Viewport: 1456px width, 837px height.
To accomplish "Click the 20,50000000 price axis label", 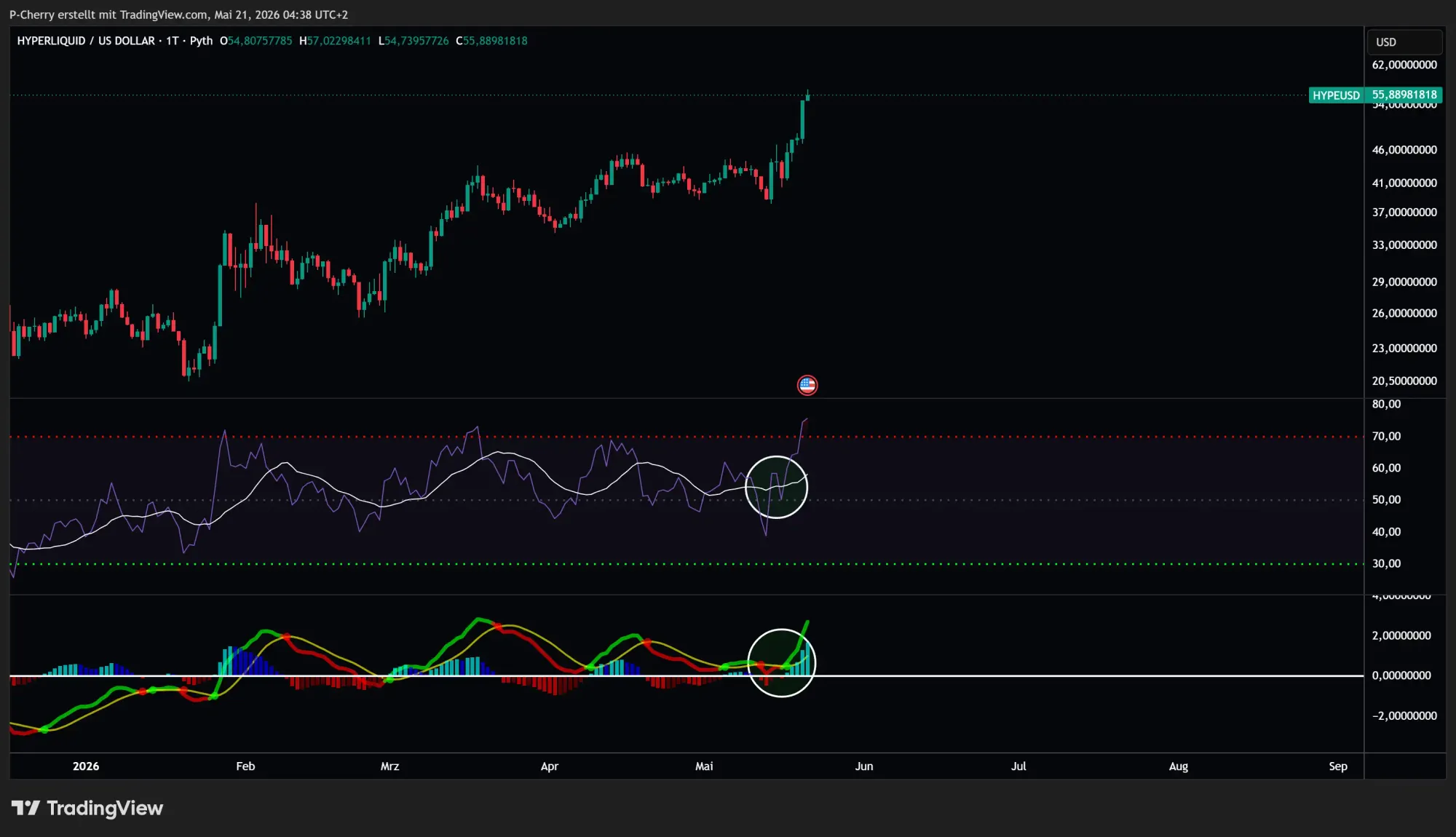I will [x=1404, y=381].
